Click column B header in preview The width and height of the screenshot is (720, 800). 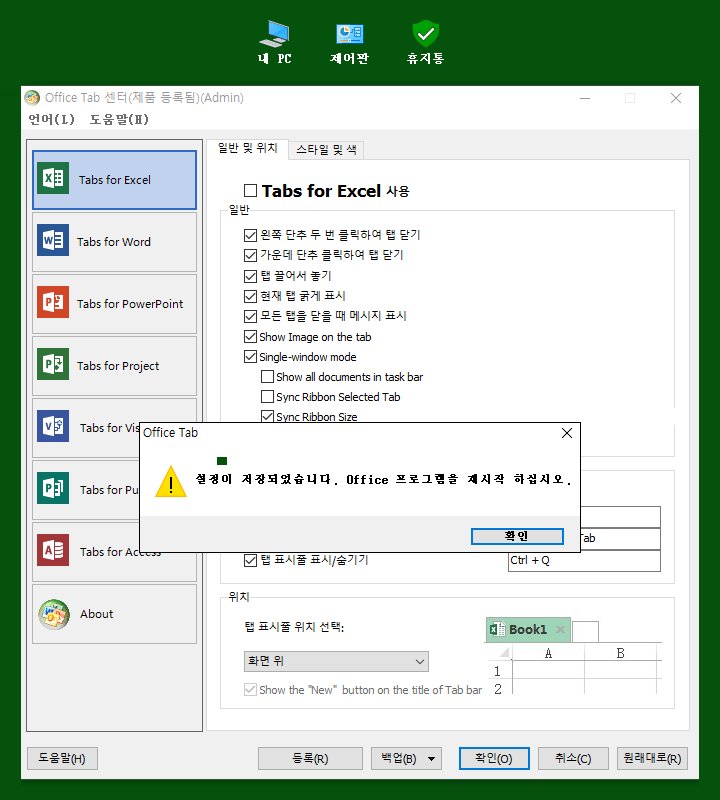(x=620, y=653)
